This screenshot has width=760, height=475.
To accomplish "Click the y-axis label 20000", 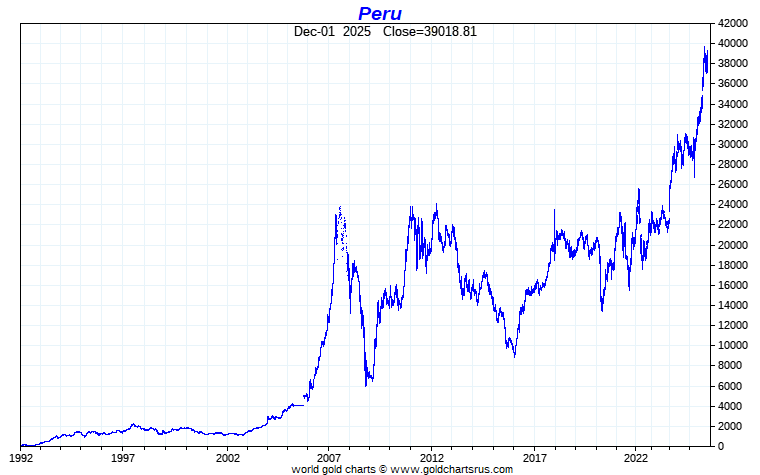I will pyautogui.click(x=732, y=245).
